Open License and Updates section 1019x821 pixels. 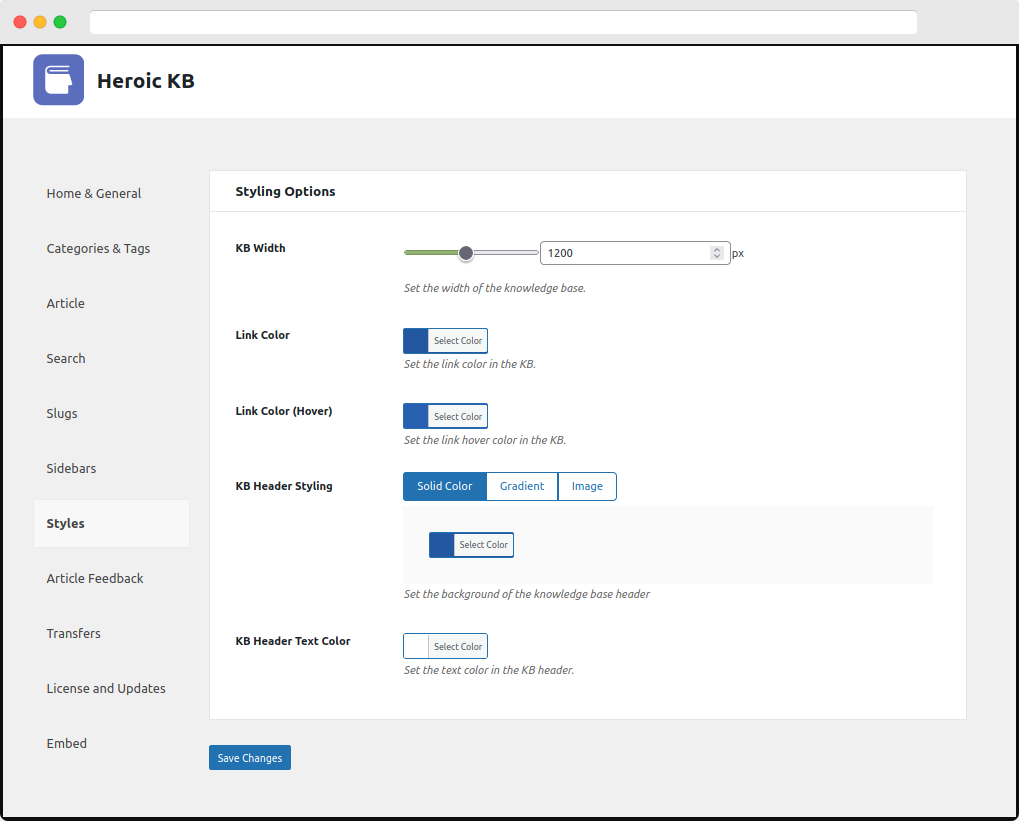click(106, 689)
